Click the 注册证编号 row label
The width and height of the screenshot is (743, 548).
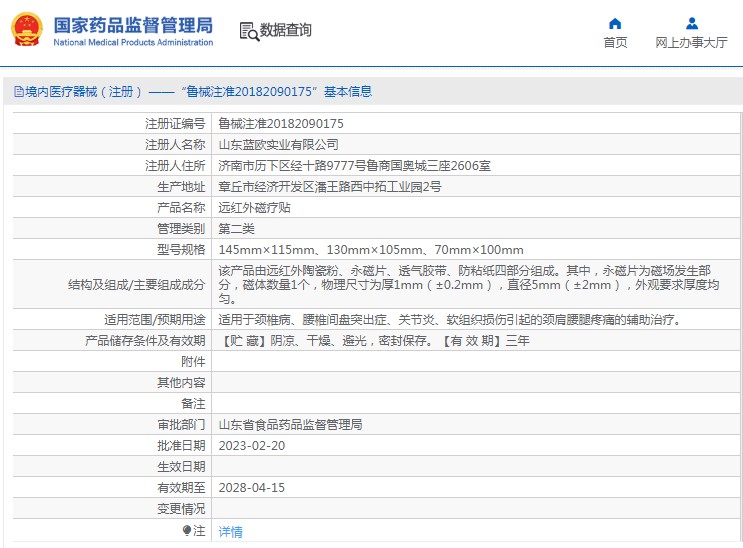click(175, 124)
